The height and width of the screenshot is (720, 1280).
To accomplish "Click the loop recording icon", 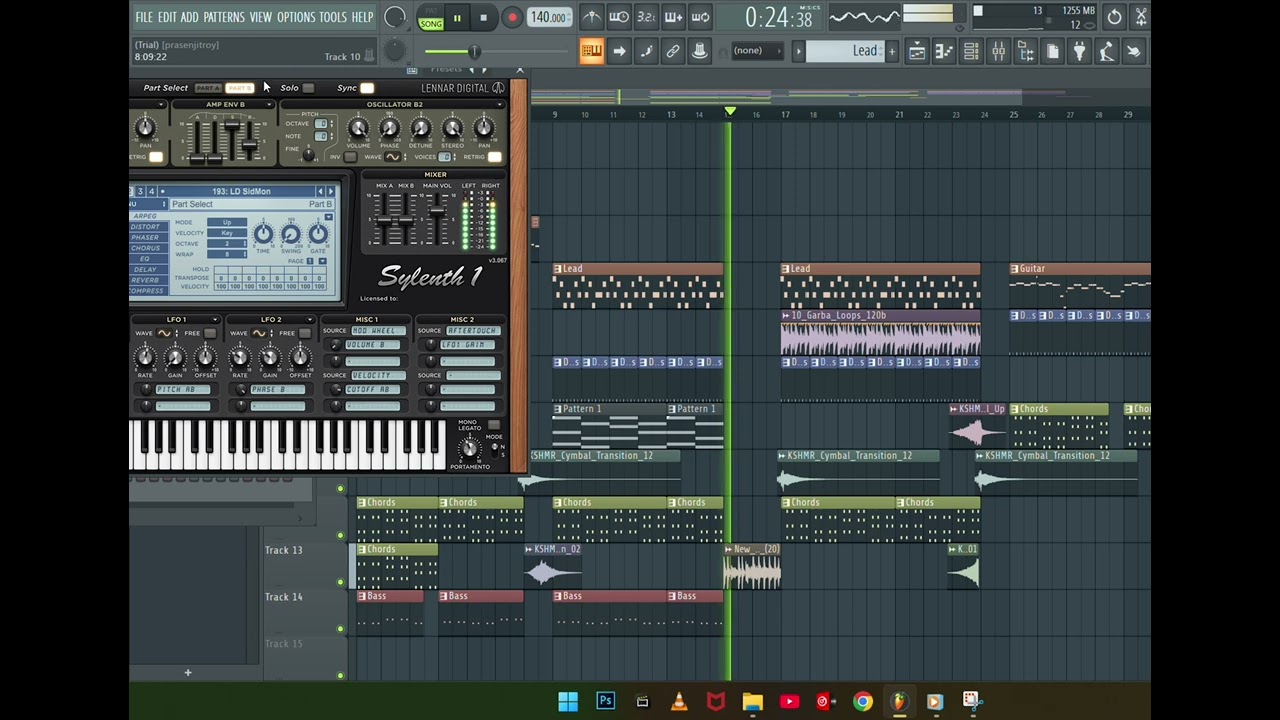I will click(700, 17).
